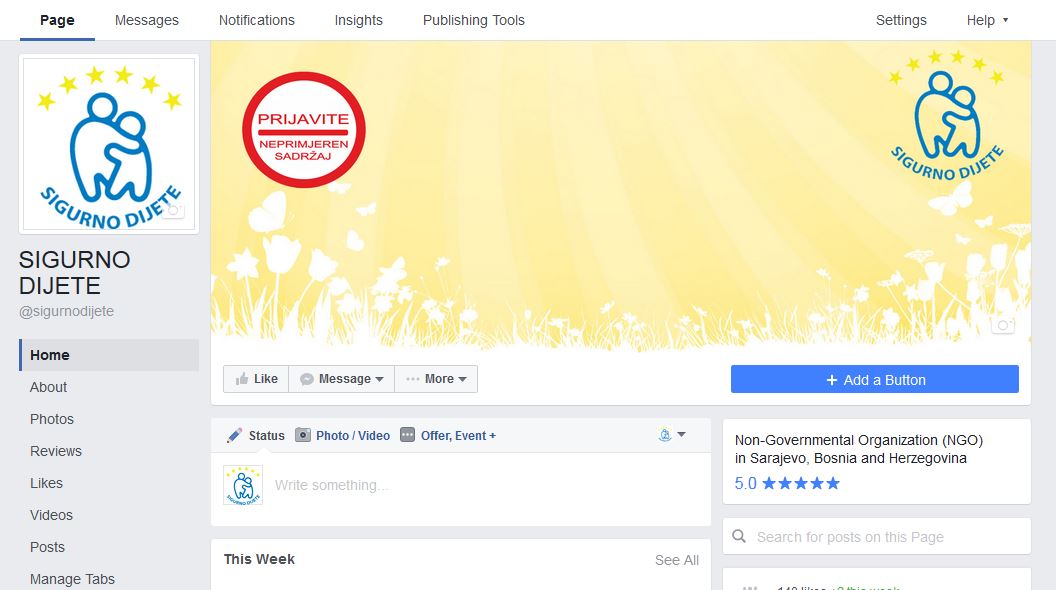The image size is (1056, 590).
Task: Open the Message dropdown
Action: click(x=342, y=379)
